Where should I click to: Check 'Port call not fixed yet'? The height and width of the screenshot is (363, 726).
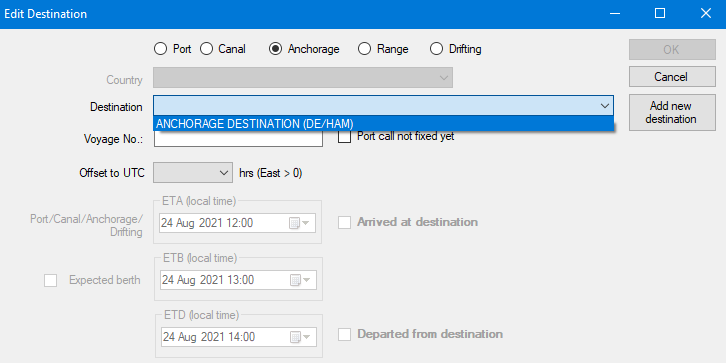pyautogui.click(x=344, y=137)
